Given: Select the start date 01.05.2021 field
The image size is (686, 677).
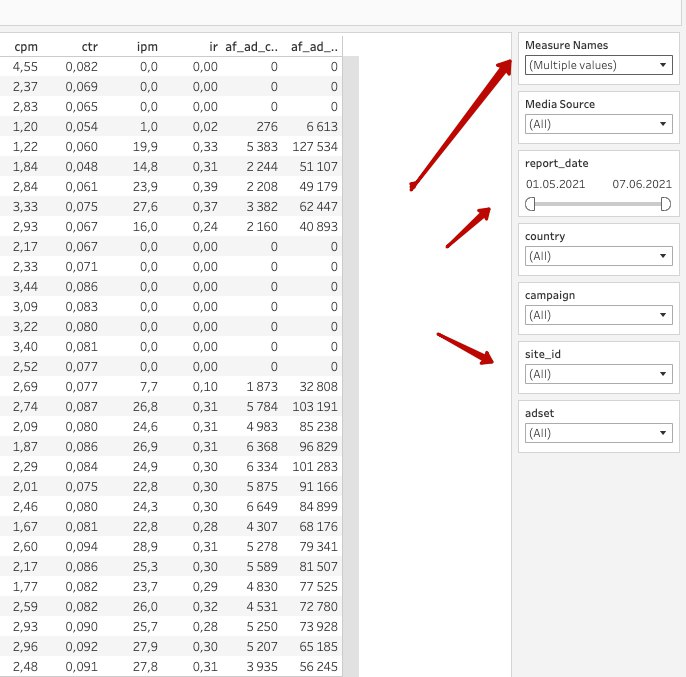Looking at the screenshot, I should [x=555, y=184].
